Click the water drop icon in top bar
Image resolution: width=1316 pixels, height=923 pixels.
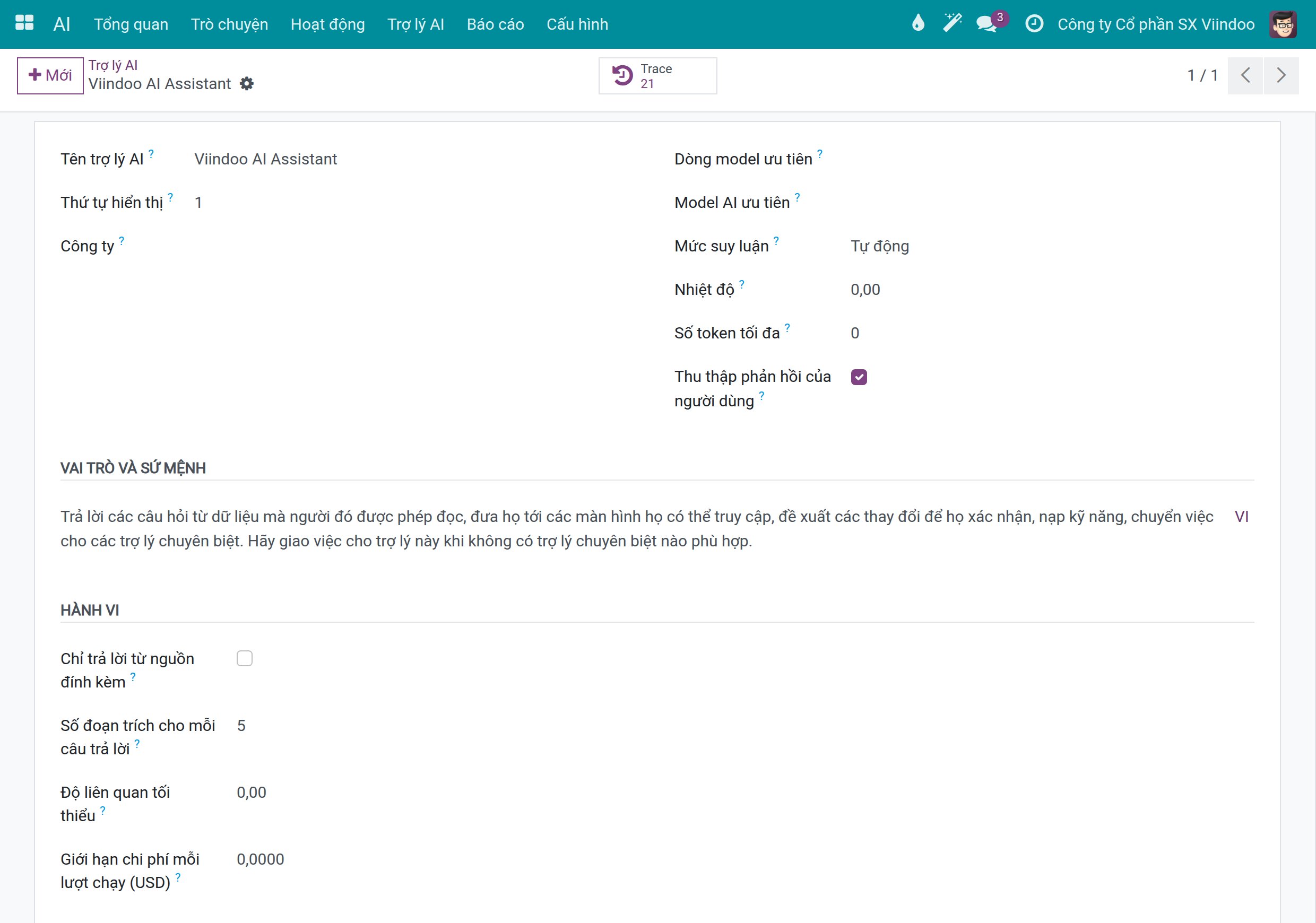pyautogui.click(x=917, y=23)
